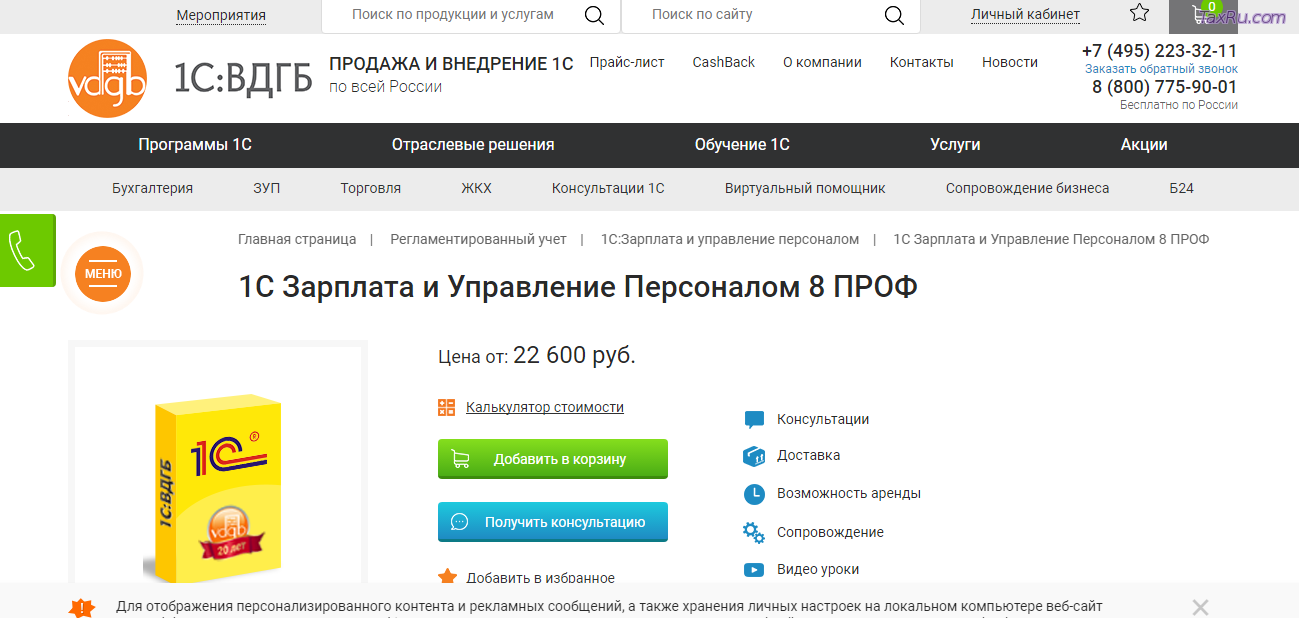Click the favorites star icon in header
This screenshot has height=618, width=1299.
(x=1139, y=14)
